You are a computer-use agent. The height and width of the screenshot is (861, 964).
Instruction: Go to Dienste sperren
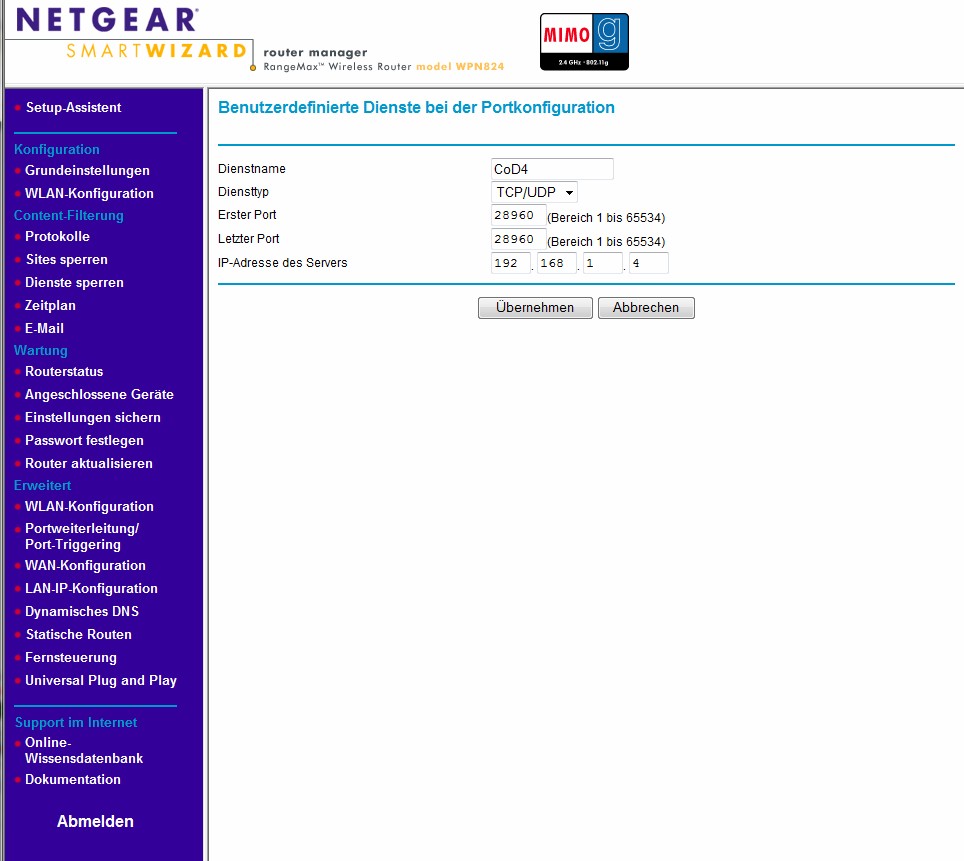74,282
